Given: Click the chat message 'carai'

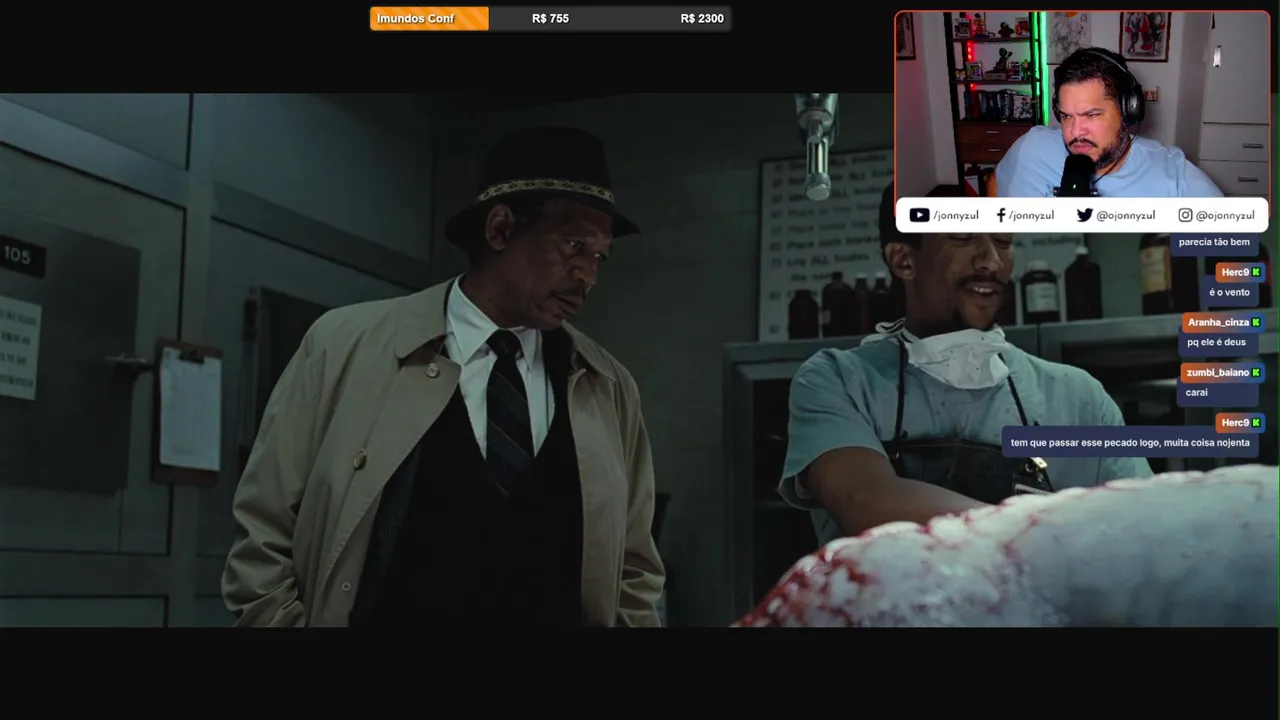Looking at the screenshot, I should (x=1197, y=392).
